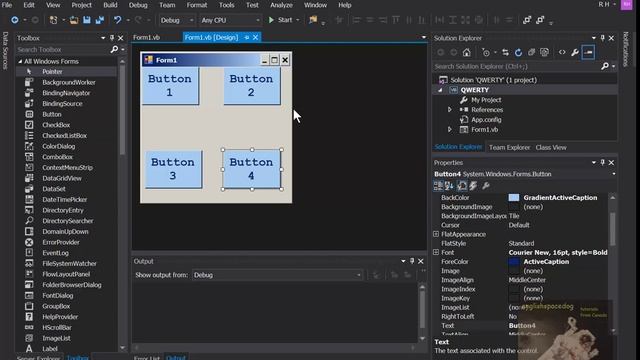Select Button 4 on the form
This screenshot has height=360, width=640.
[x=252, y=169]
